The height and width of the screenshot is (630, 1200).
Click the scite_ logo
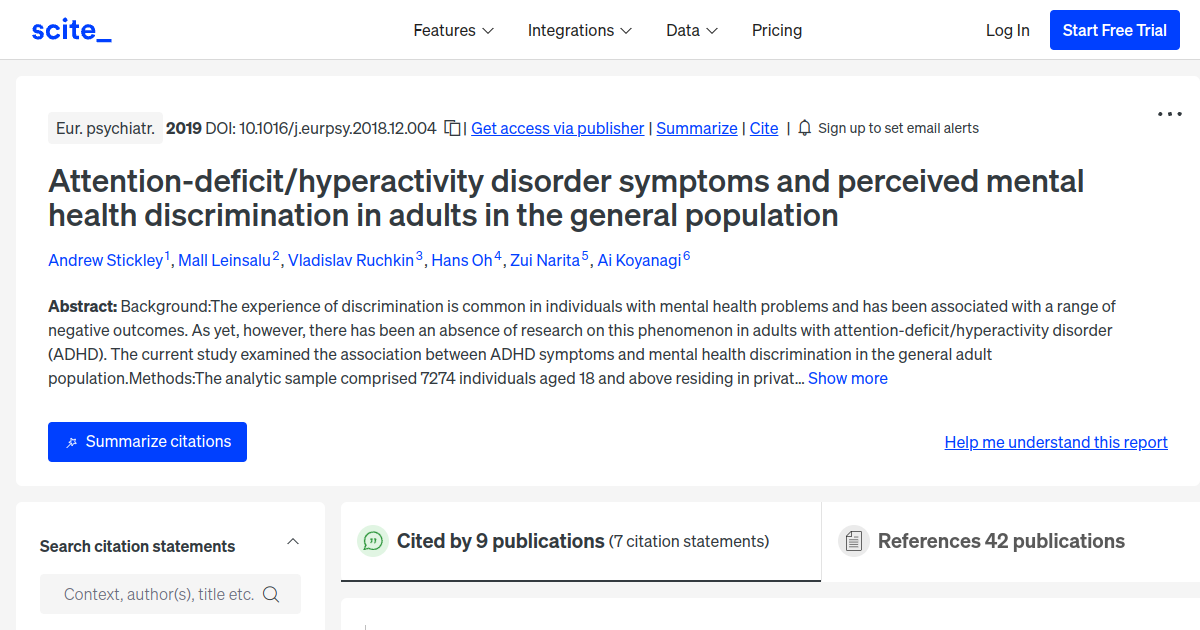(x=71, y=29)
